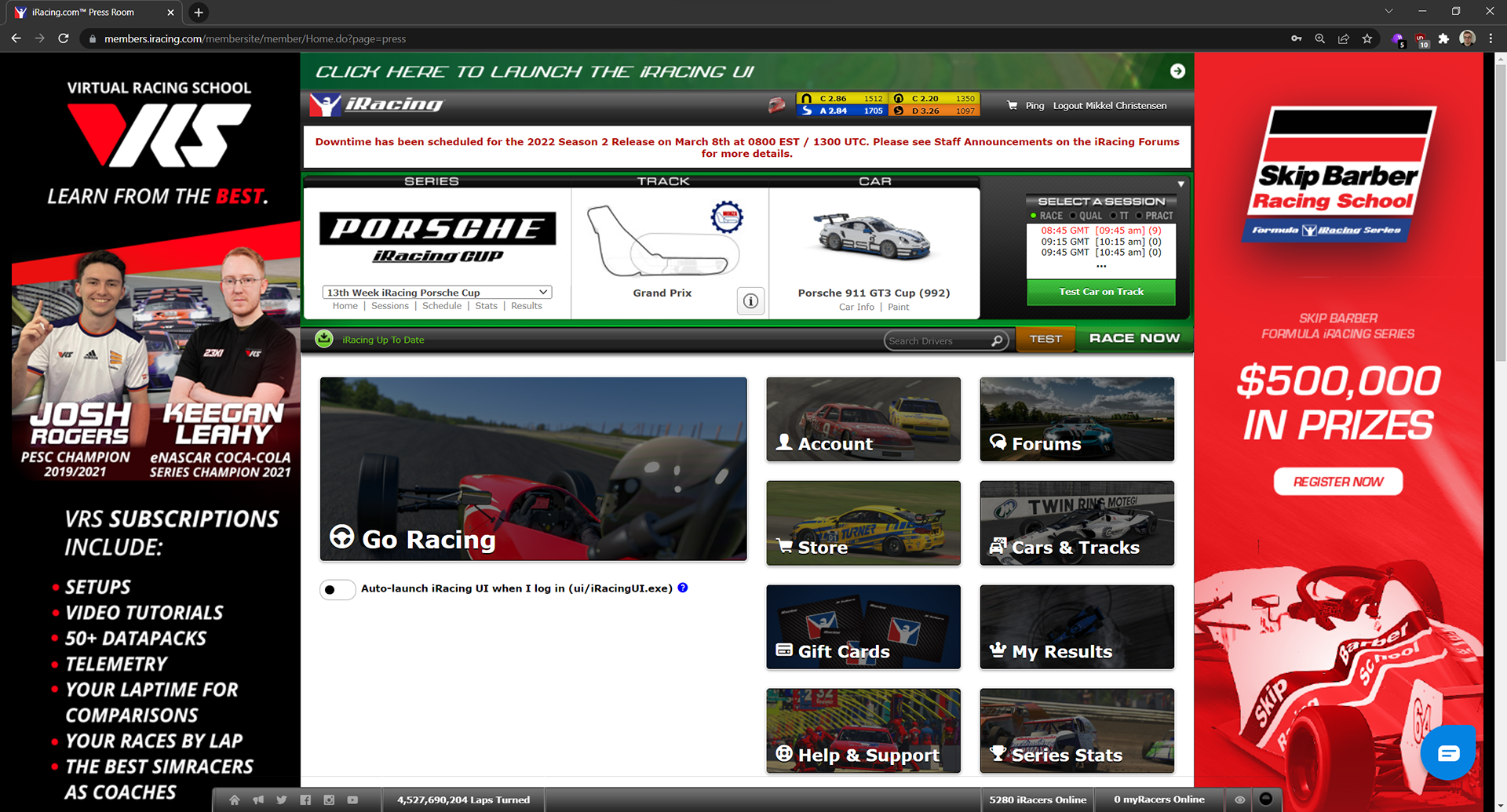
Task: Click the black circle icon in bottom bar
Action: click(1265, 799)
